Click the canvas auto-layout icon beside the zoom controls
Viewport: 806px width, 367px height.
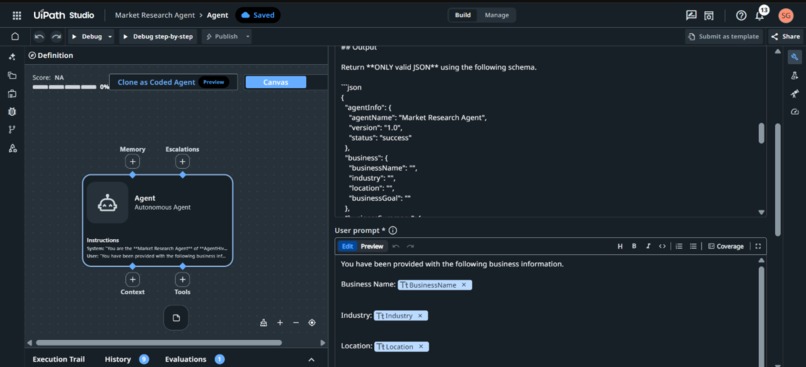tap(264, 323)
